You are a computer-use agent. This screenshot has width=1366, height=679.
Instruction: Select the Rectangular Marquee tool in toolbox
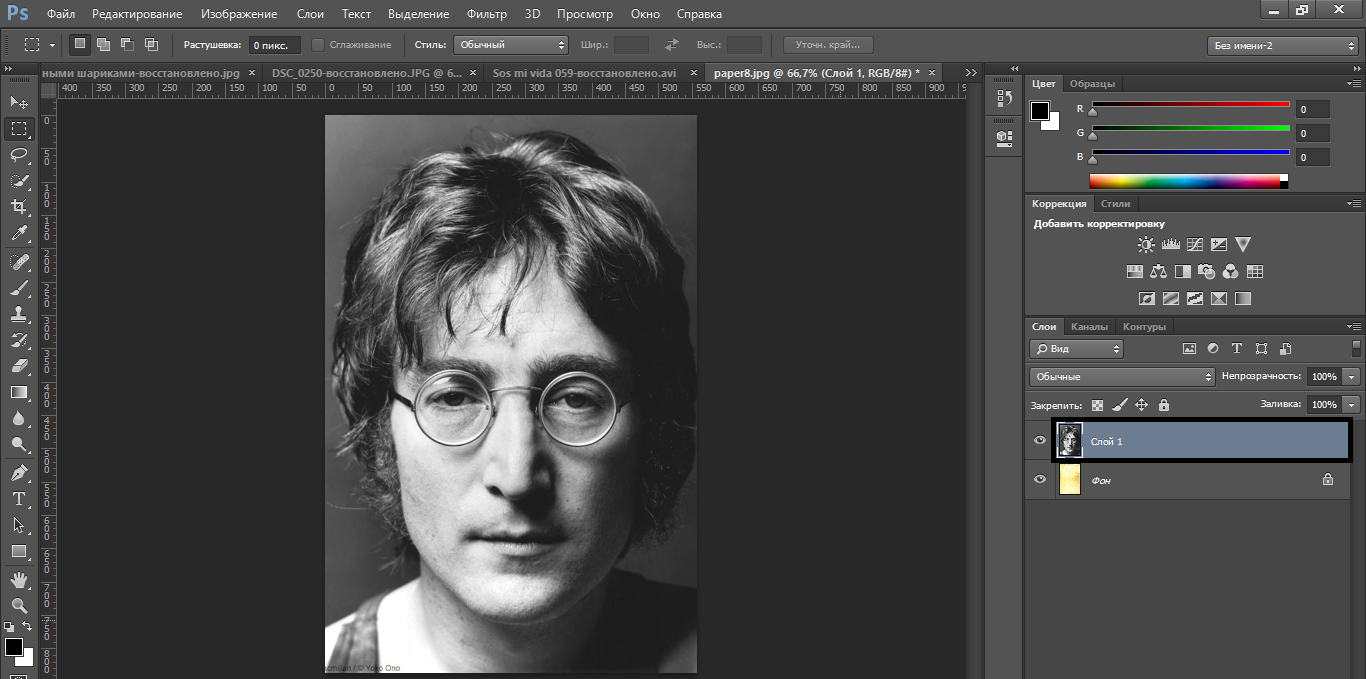(x=19, y=129)
